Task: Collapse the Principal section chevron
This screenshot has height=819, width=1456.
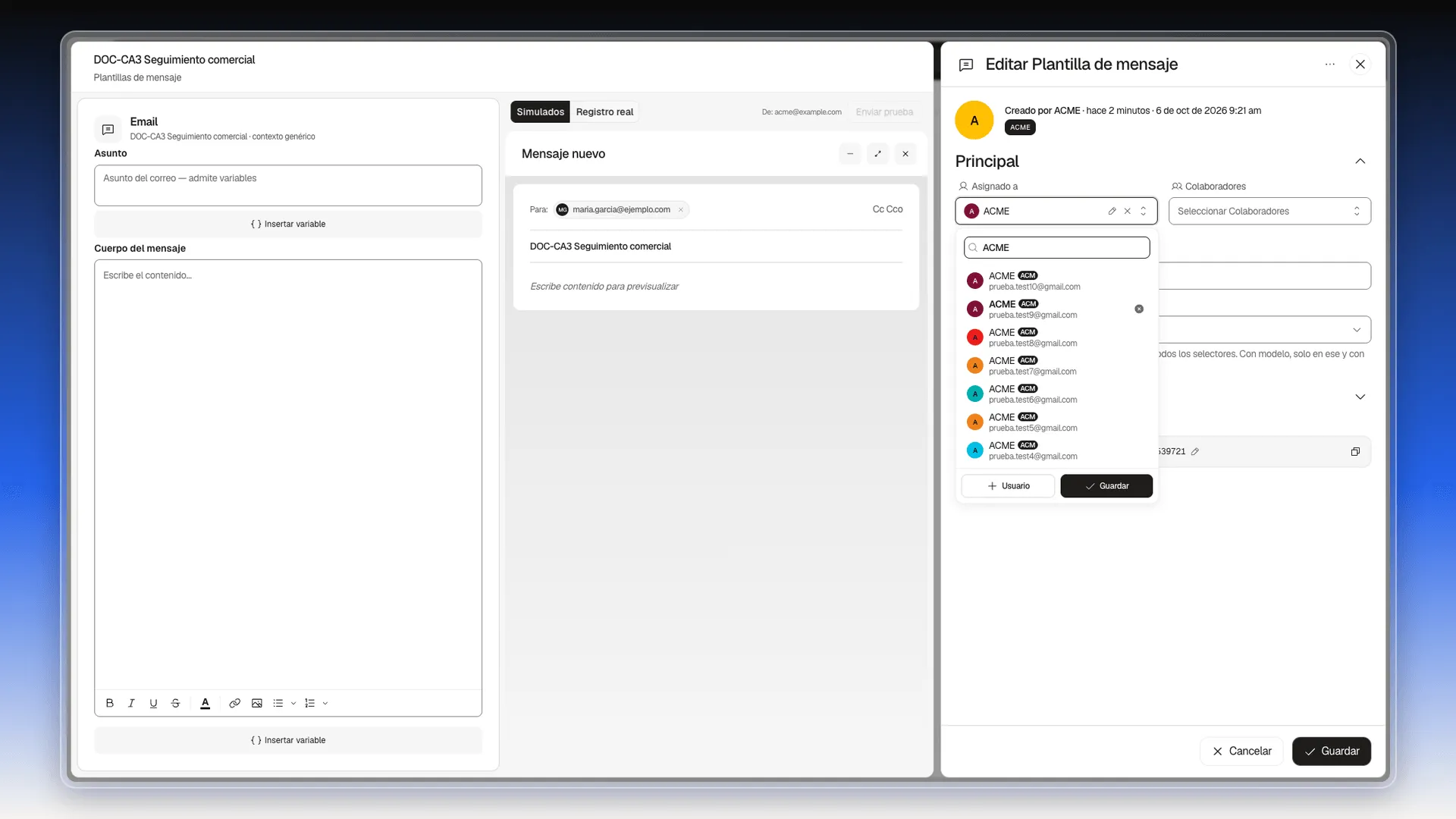Action: 1360,162
